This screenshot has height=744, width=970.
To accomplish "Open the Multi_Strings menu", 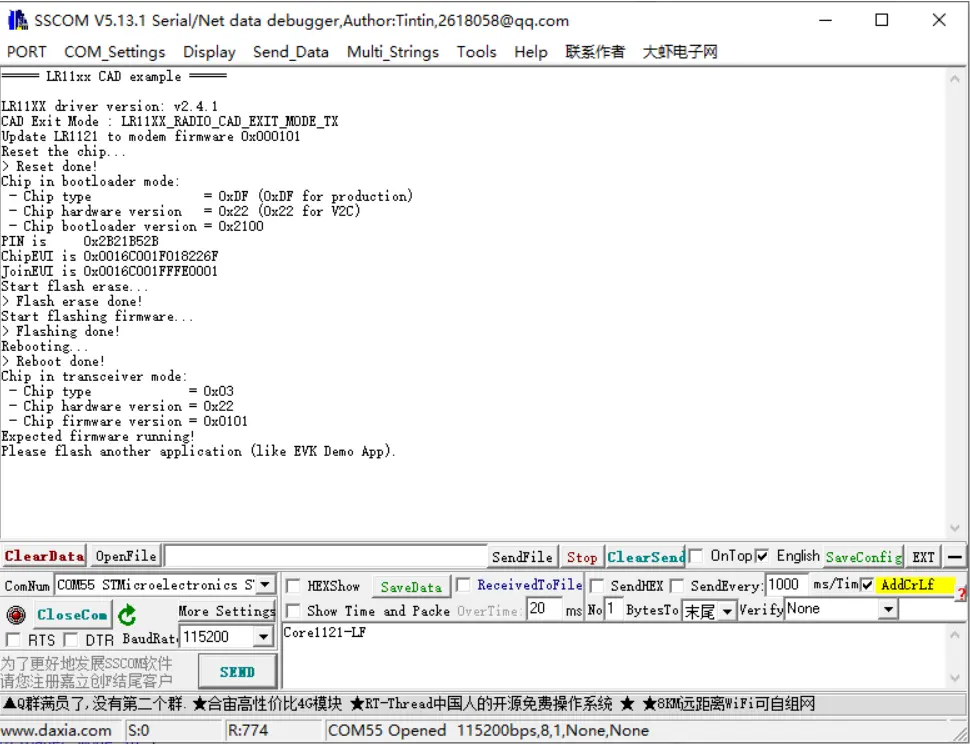I will [x=392, y=52].
